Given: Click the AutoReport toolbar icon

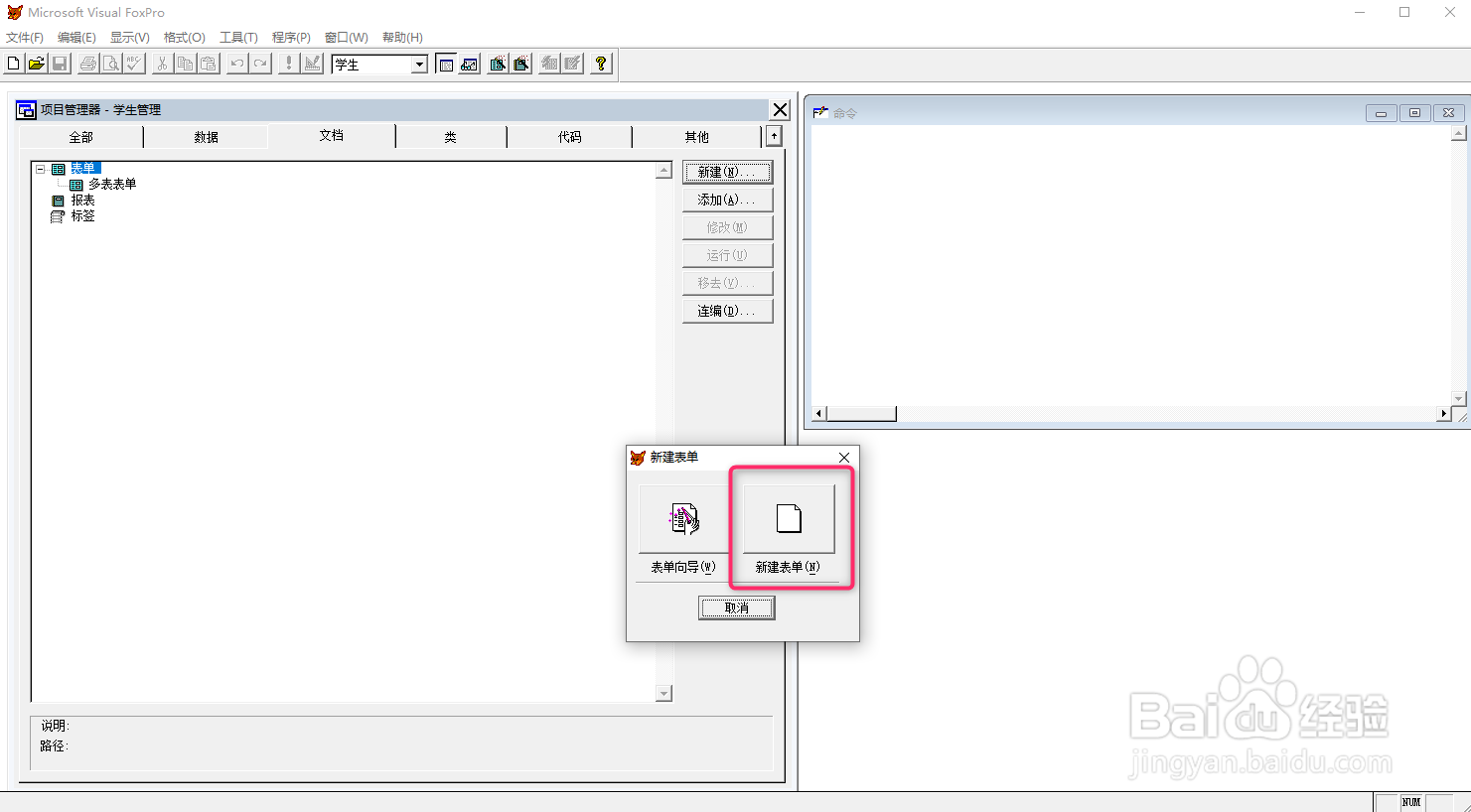Looking at the screenshot, I should pyautogui.click(x=573, y=64).
